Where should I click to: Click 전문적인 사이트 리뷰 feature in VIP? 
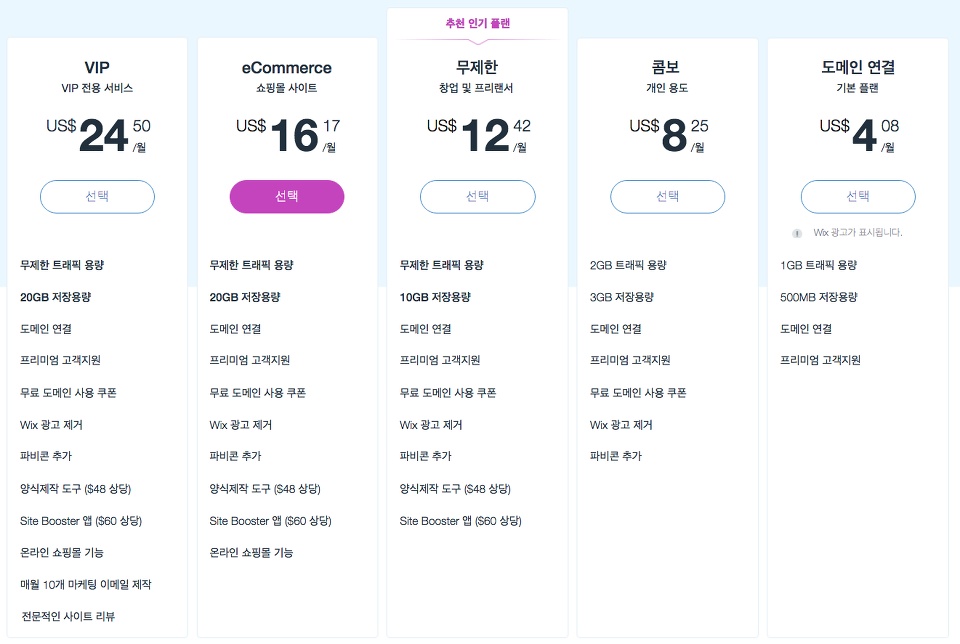tap(68, 616)
